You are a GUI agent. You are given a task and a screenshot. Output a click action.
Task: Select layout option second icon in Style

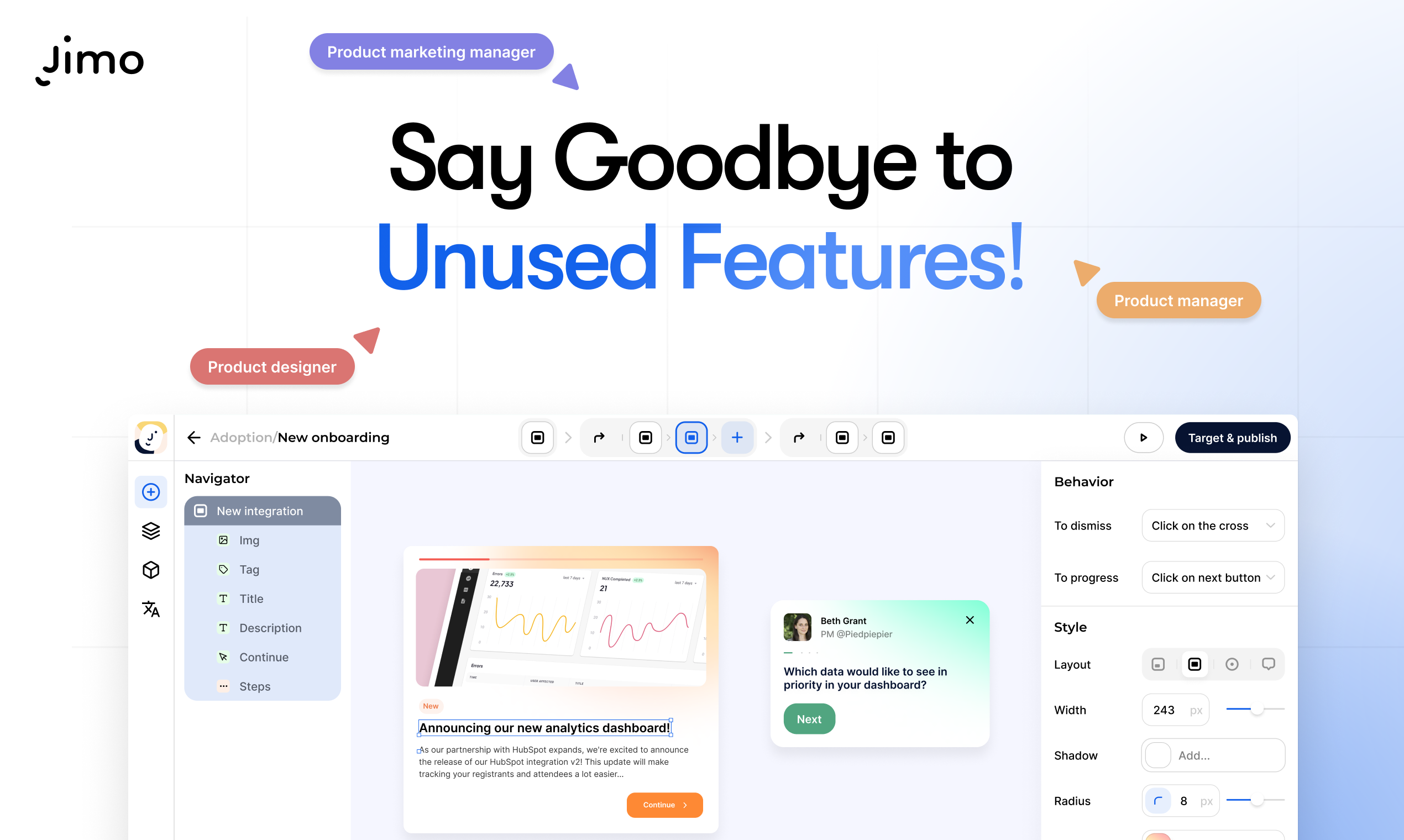coord(1195,664)
